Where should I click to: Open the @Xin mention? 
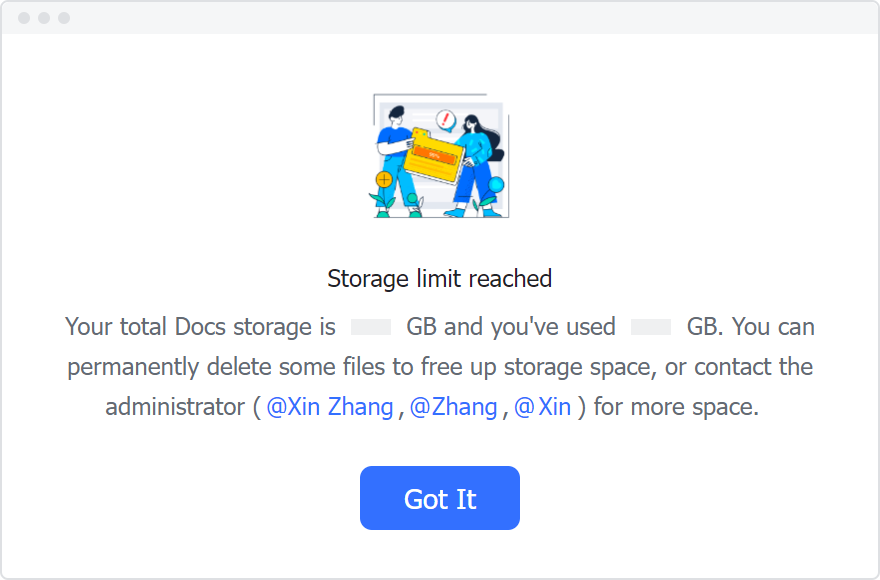544,407
